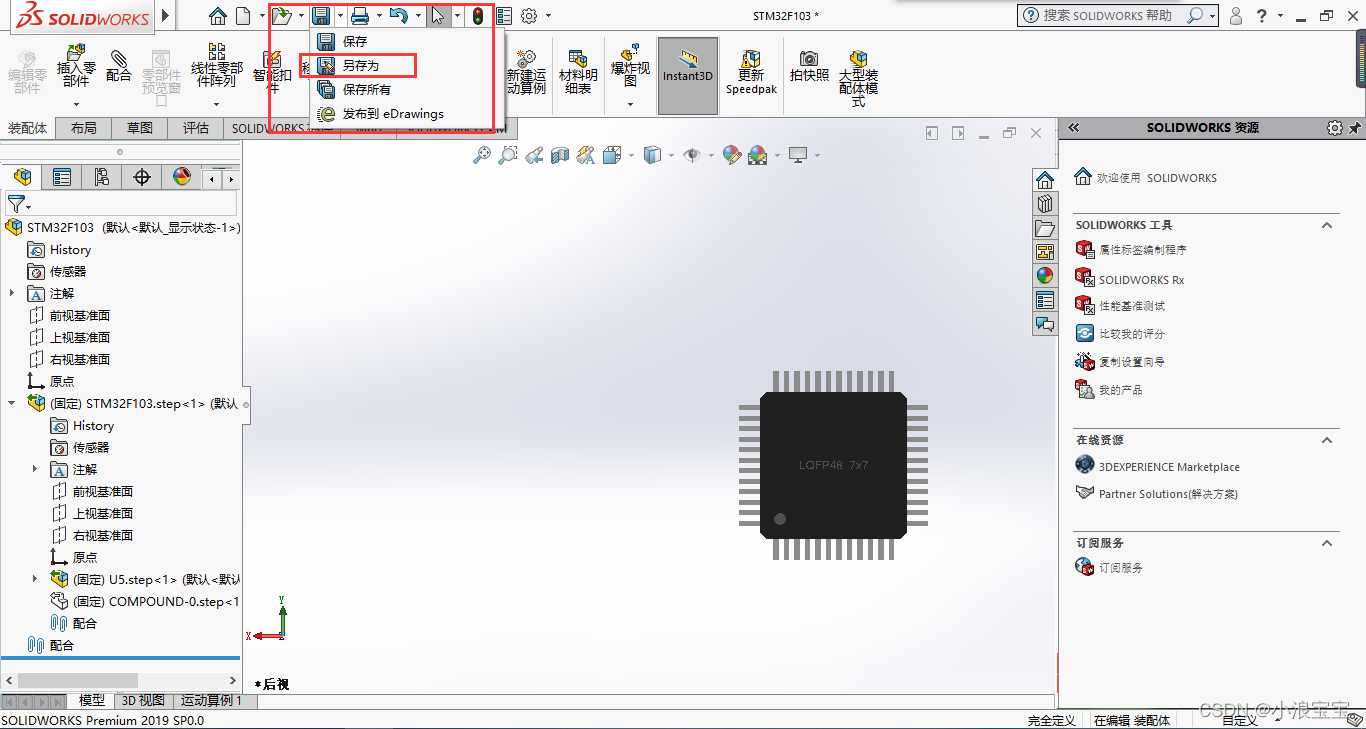Toggle the Hide/Show Items eye icon
The width and height of the screenshot is (1366, 729).
click(690, 155)
